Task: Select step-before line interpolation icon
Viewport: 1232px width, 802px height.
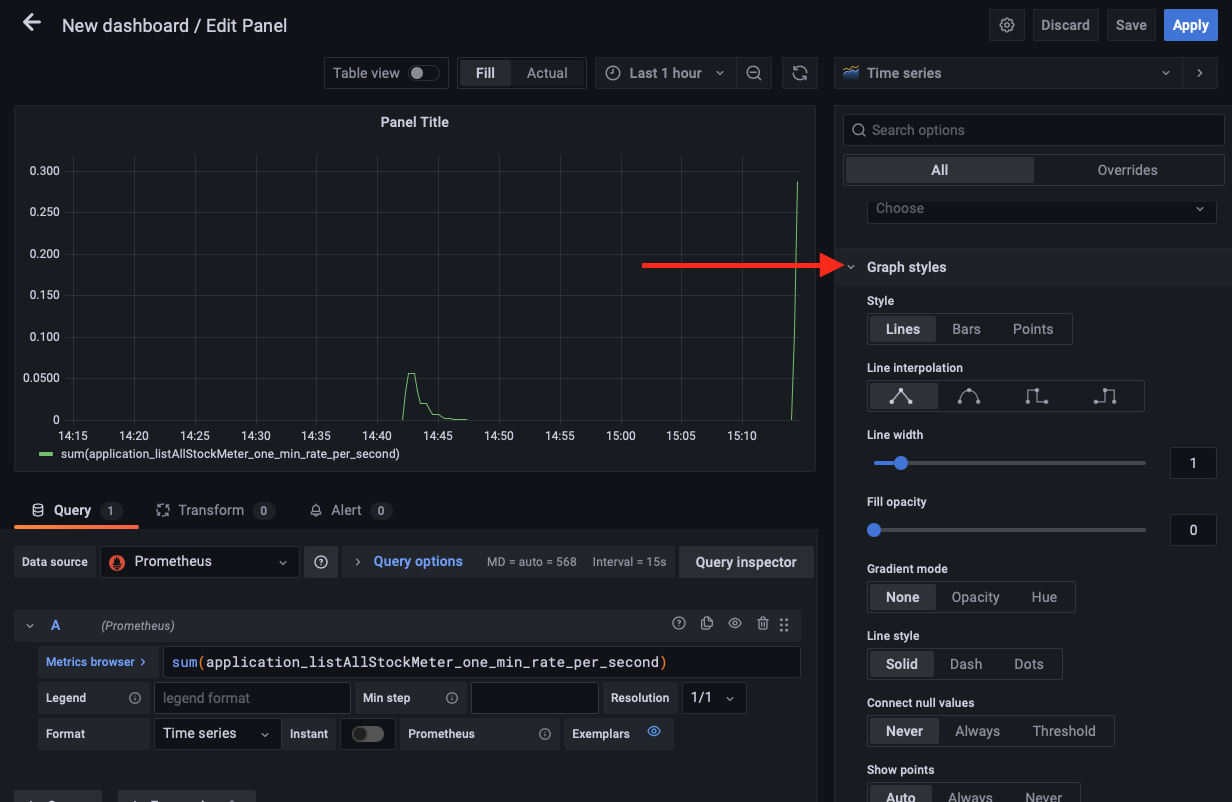Action: click(1037, 396)
